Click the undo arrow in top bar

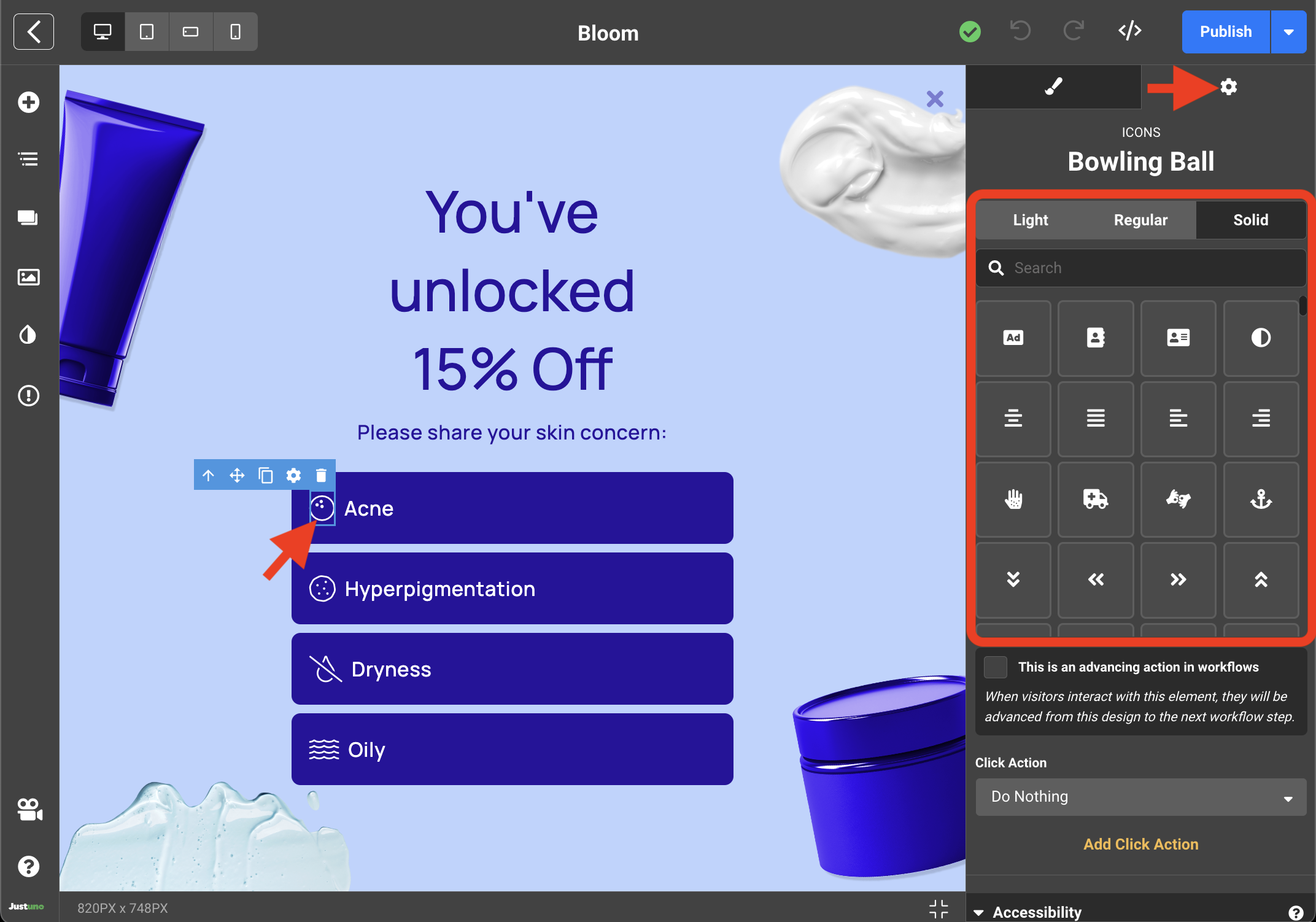[1020, 31]
